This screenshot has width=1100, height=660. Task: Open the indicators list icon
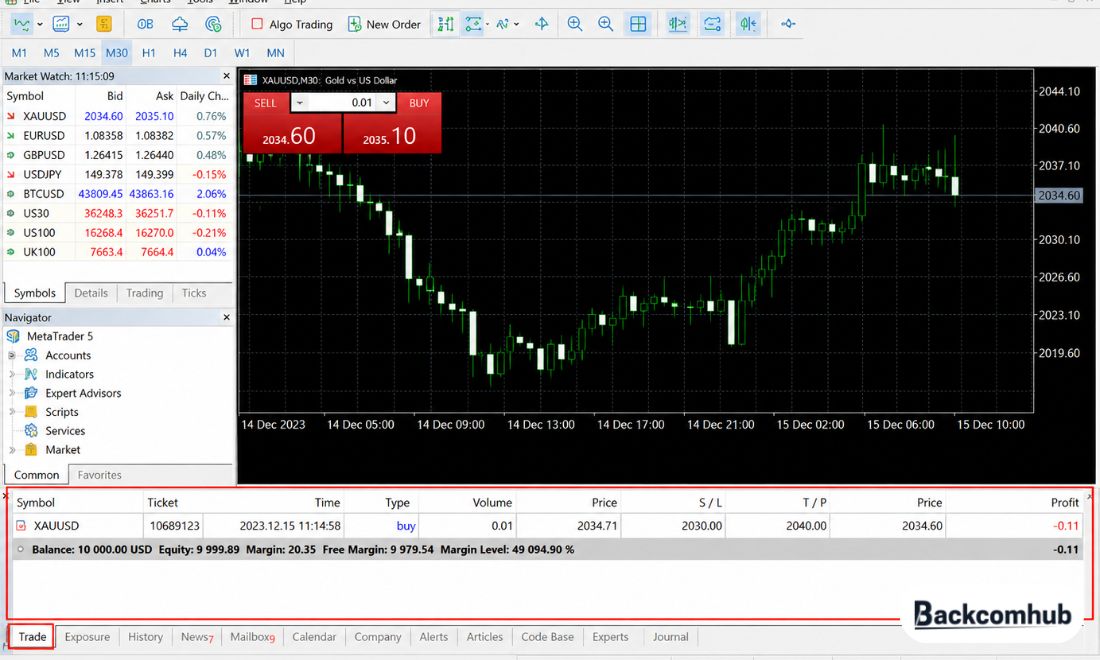(502, 25)
